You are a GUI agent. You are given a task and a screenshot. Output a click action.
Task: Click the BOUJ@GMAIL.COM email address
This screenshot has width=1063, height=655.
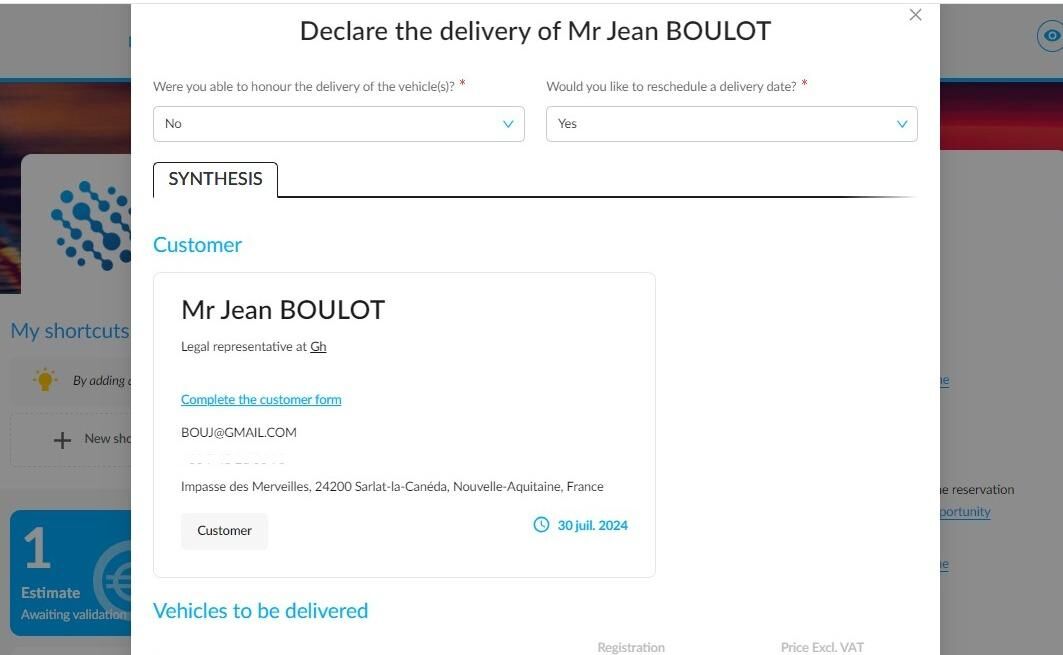[239, 433]
